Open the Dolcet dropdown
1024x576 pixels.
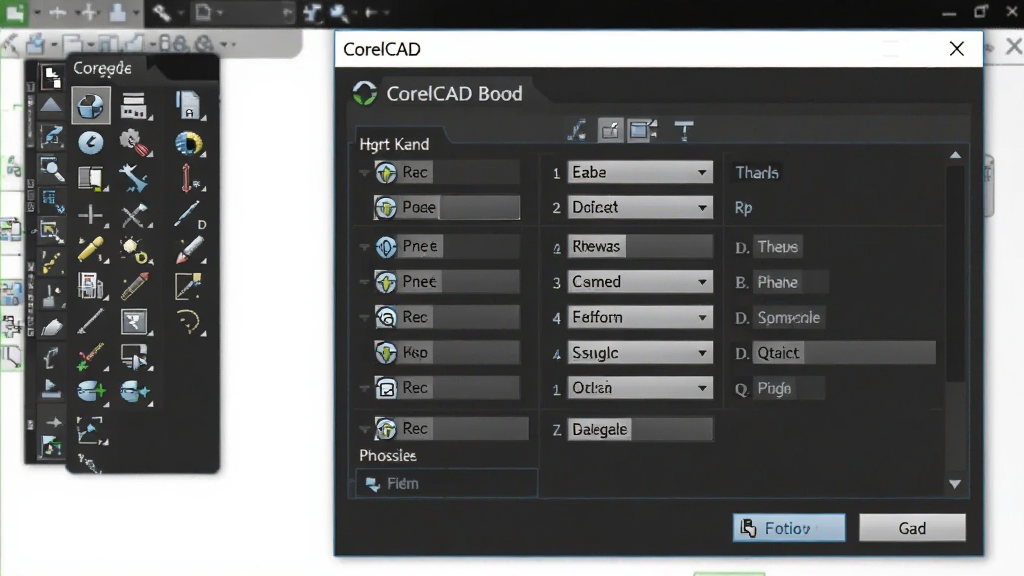tap(639, 208)
